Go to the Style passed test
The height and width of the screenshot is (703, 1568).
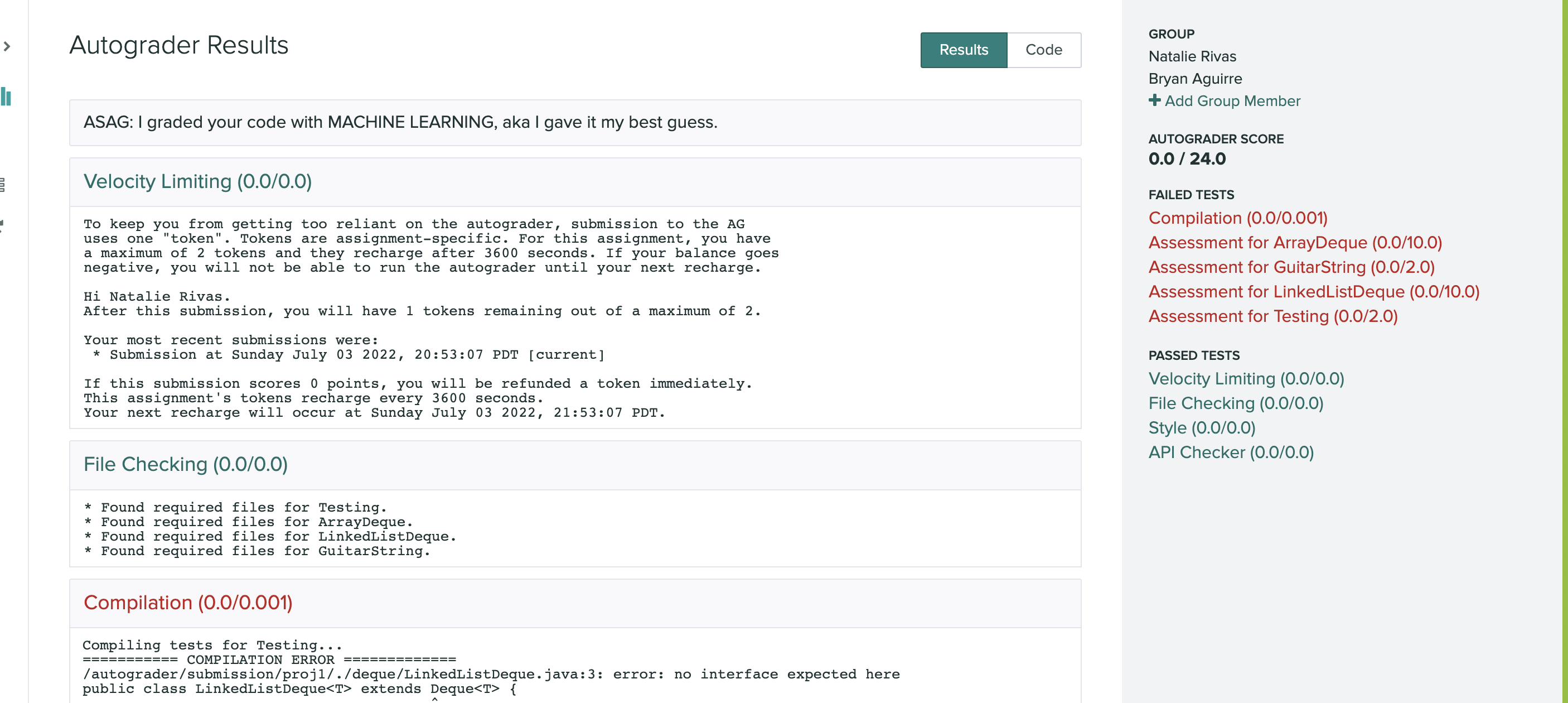click(x=1202, y=428)
